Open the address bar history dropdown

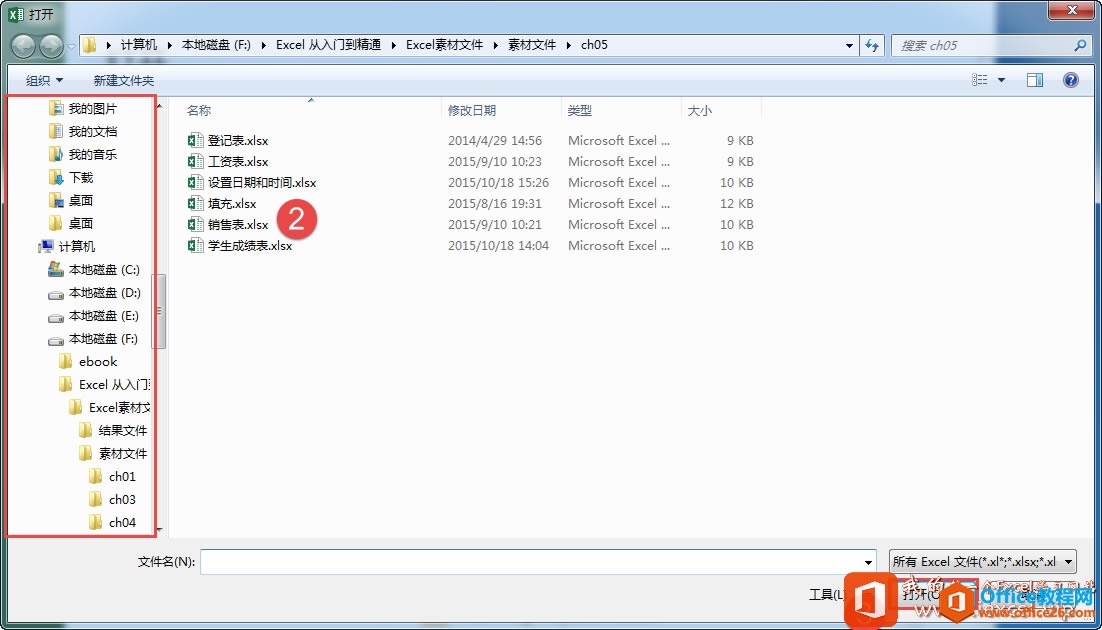pos(850,46)
